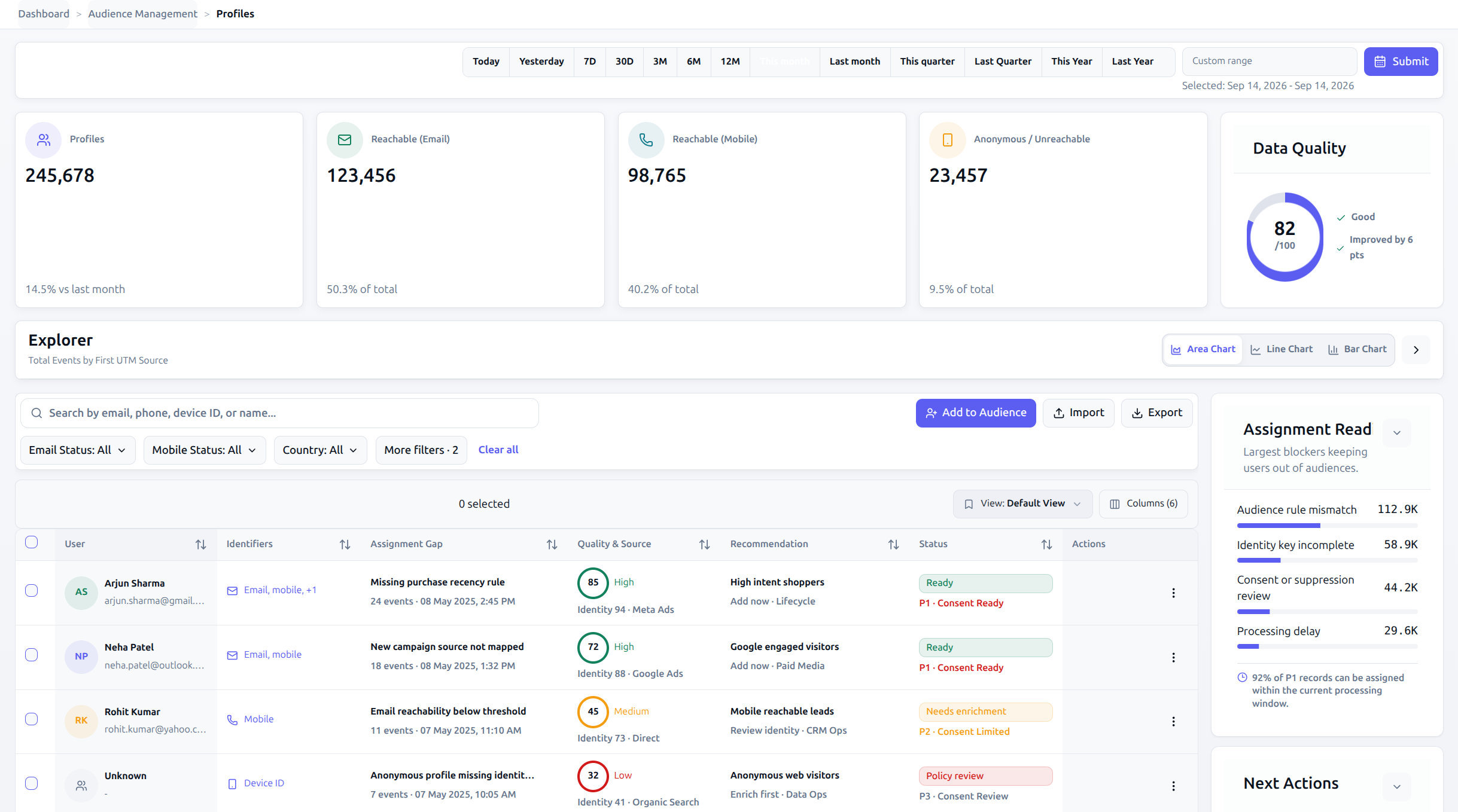The width and height of the screenshot is (1458, 812).
Task: Sort the Status column
Action: (x=1046, y=544)
